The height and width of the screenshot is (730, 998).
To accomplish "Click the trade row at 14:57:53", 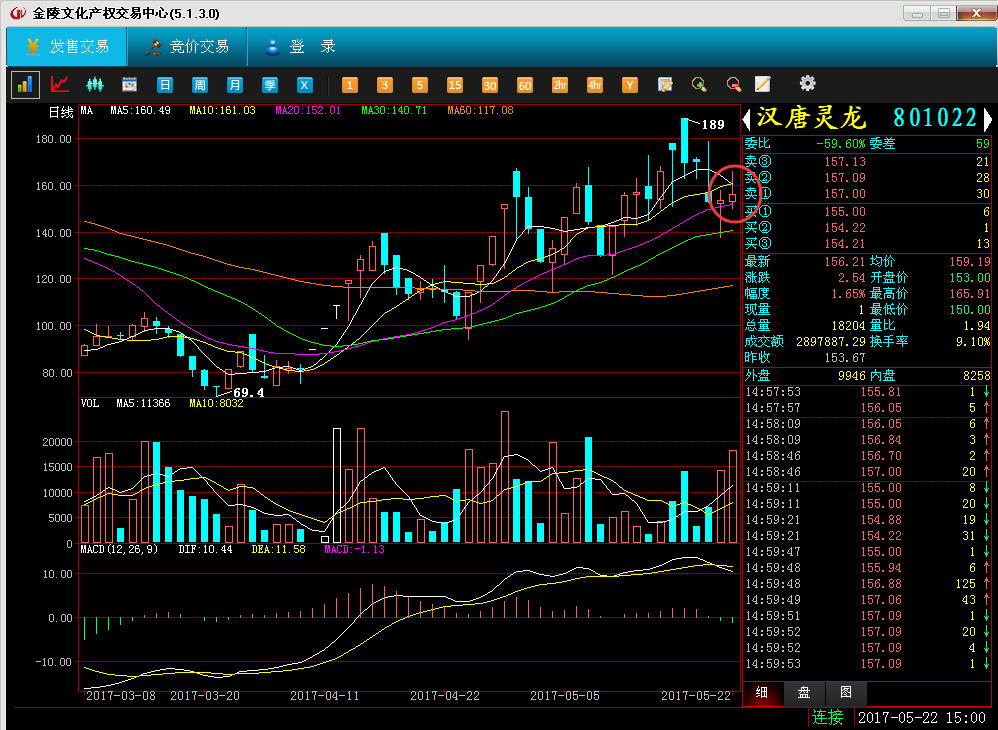I will (867, 392).
